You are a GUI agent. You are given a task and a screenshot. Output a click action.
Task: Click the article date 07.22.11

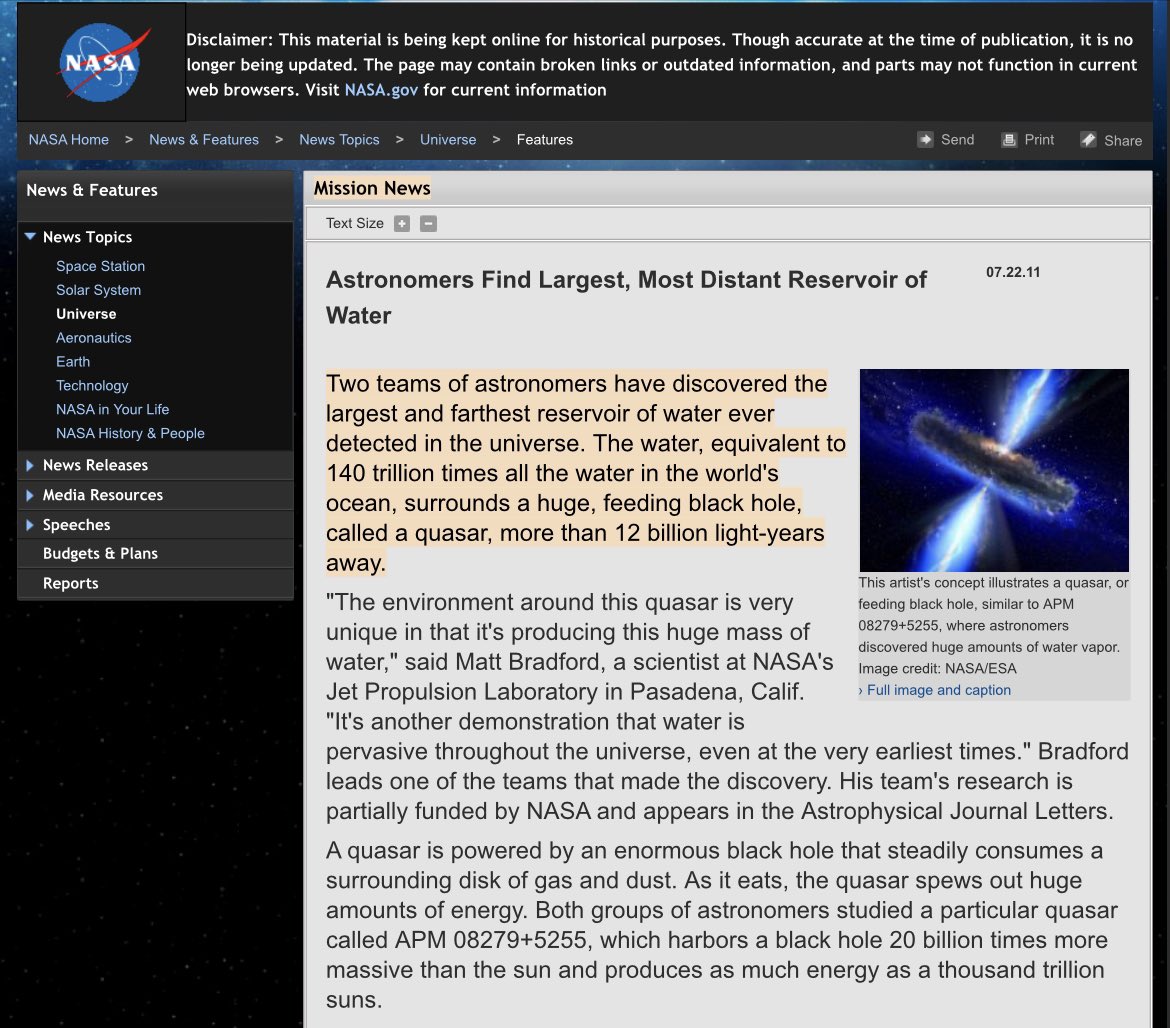(1013, 272)
